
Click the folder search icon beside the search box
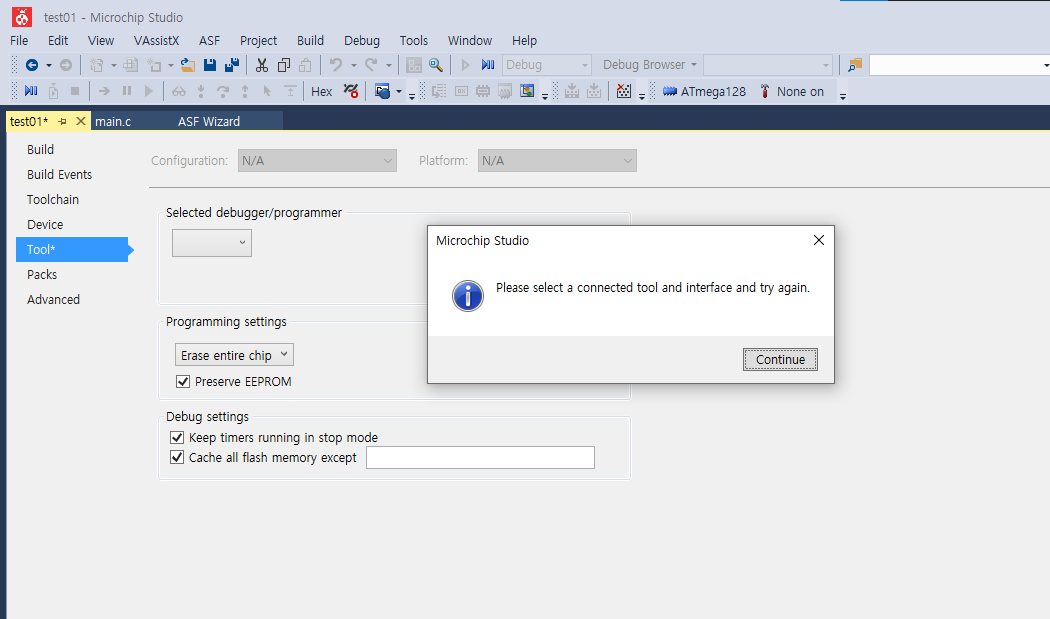pyautogui.click(x=855, y=65)
